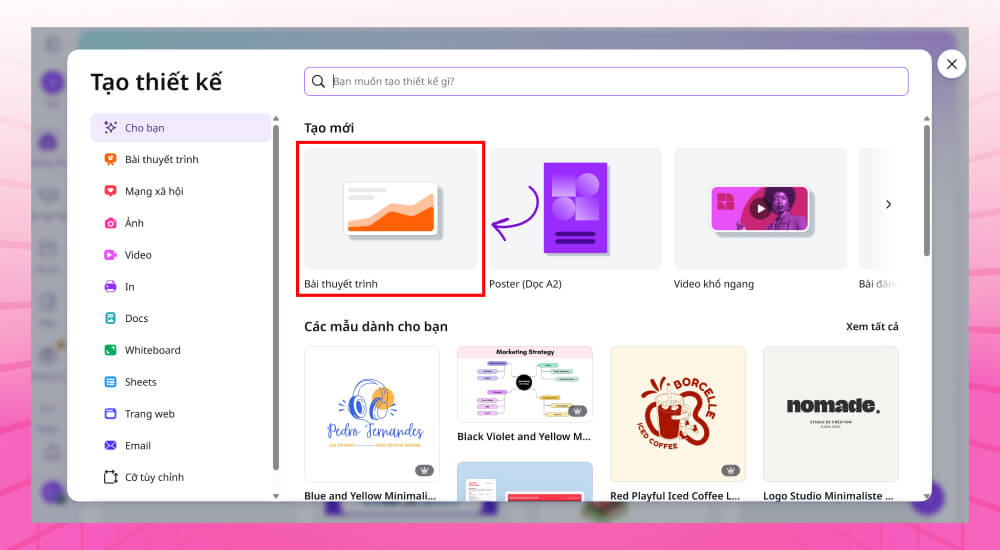Click crown badge on Borcelle coffee template
Viewport: 1000px width, 550px height.
[x=730, y=470]
